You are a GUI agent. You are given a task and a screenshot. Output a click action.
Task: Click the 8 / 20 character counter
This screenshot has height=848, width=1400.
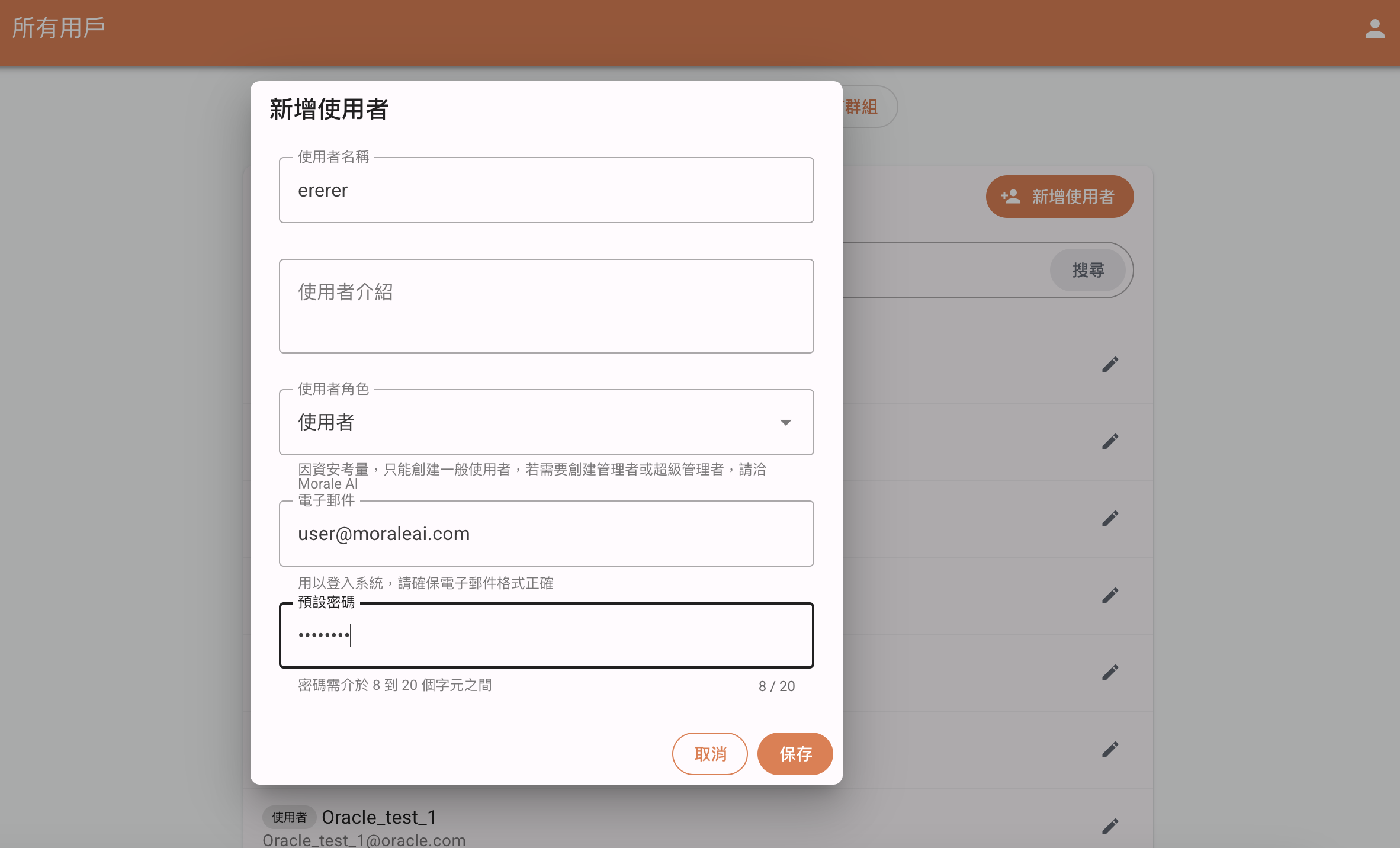click(776, 686)
